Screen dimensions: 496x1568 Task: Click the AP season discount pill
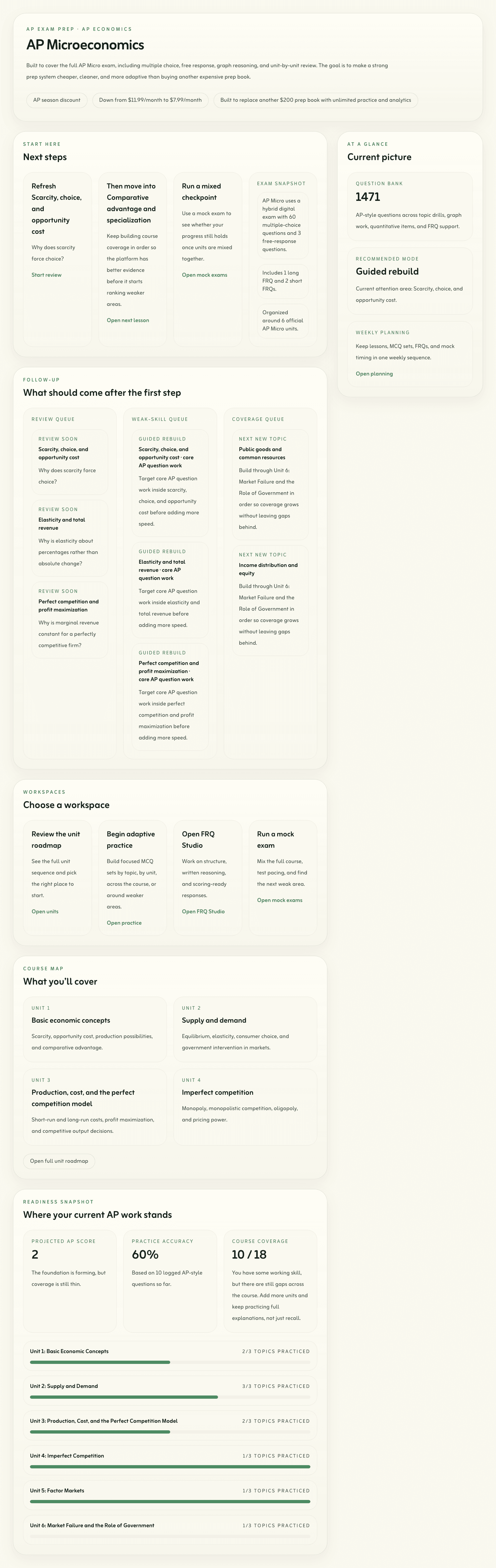click(x=57, y=100)
